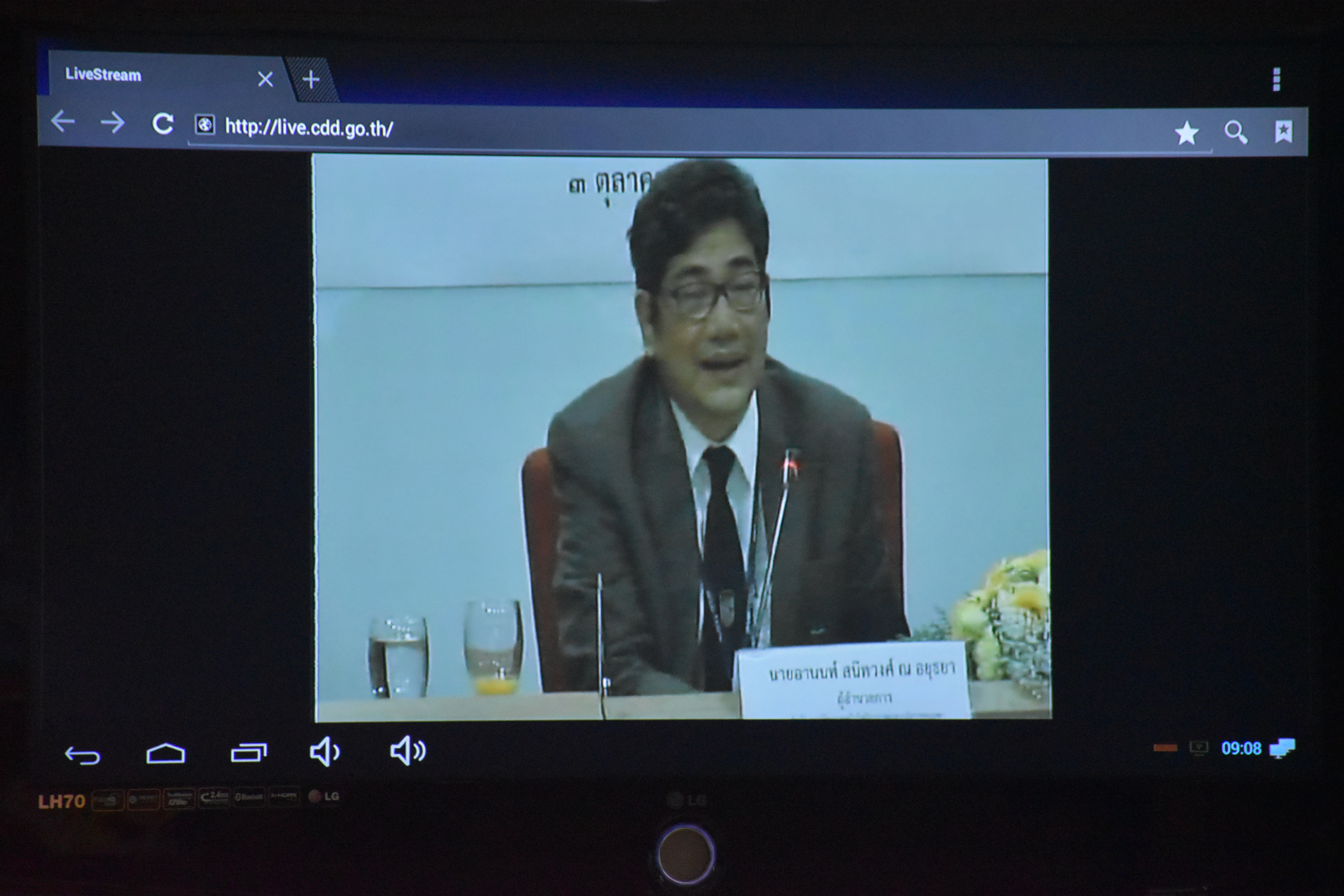The image size is (1344, 896).
Task: Tap the Android home button
Action: [166, 754]
